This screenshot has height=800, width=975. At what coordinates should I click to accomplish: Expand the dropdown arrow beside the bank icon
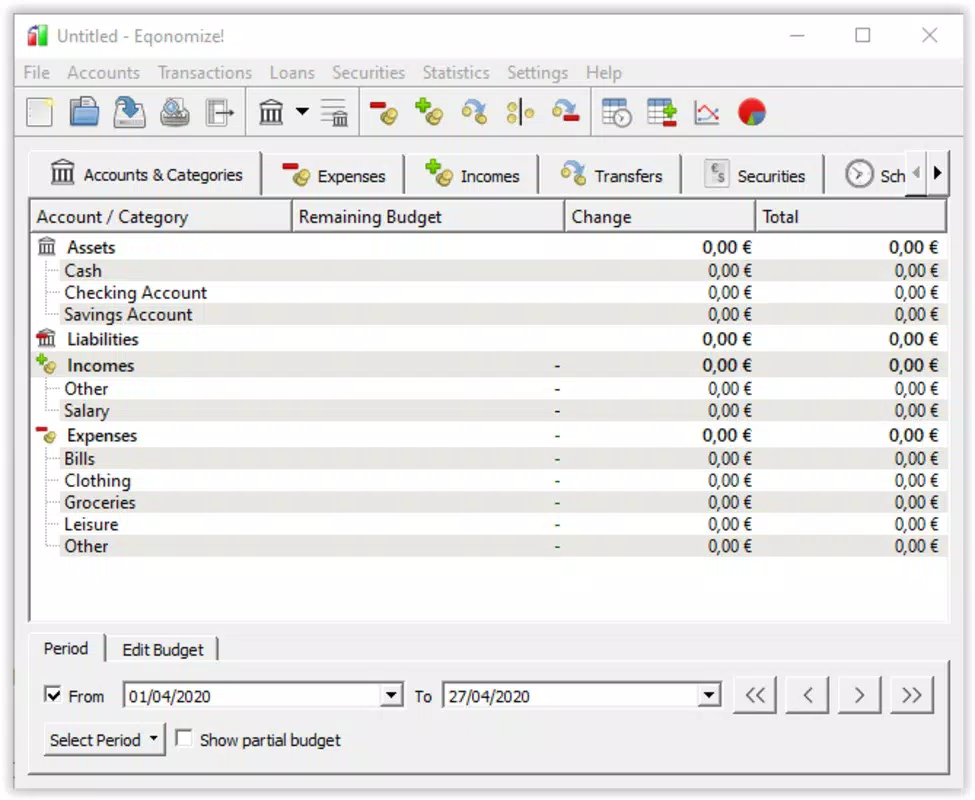pos(302,112)
